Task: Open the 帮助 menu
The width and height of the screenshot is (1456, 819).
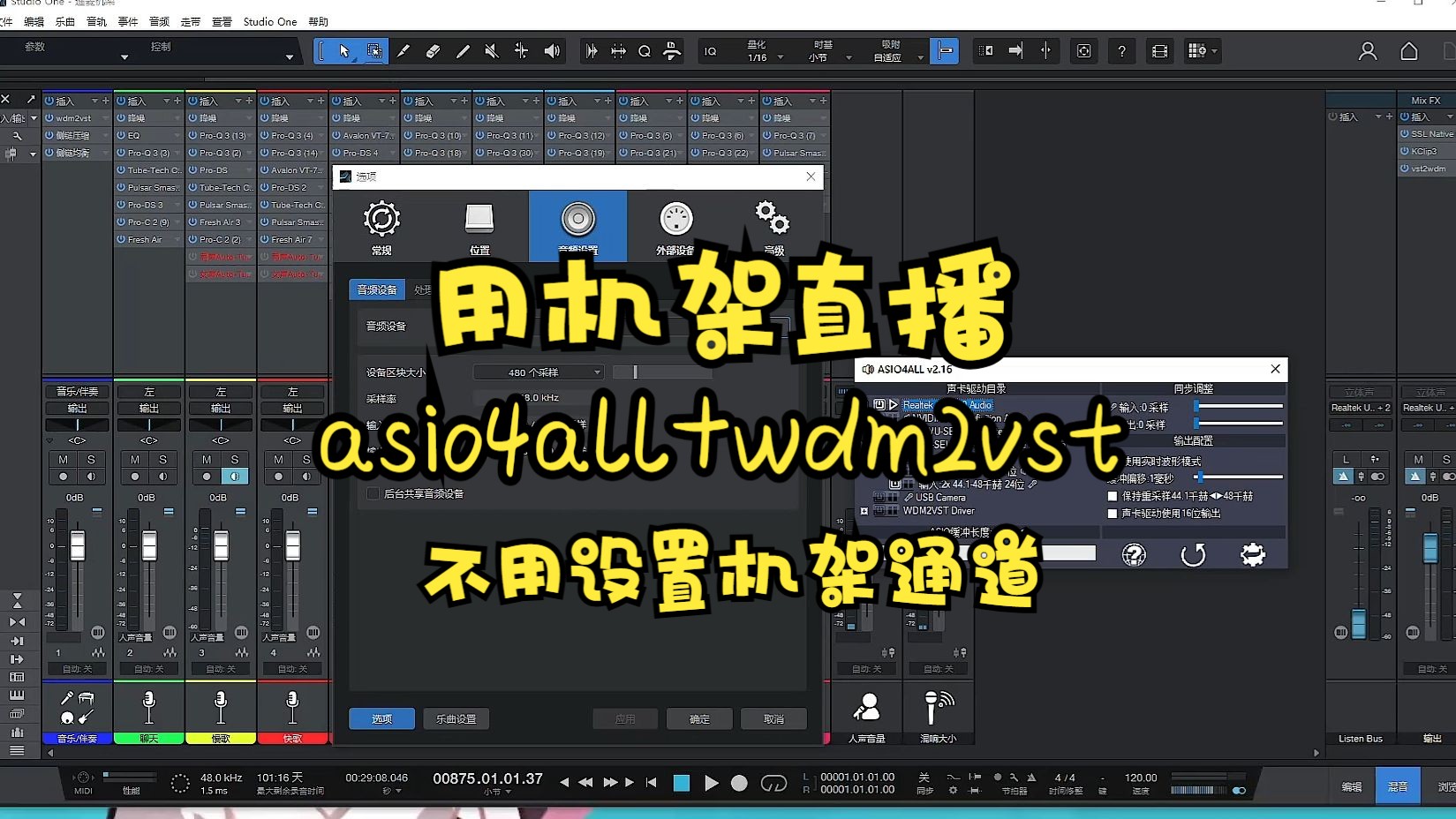Action: point(319,22)
